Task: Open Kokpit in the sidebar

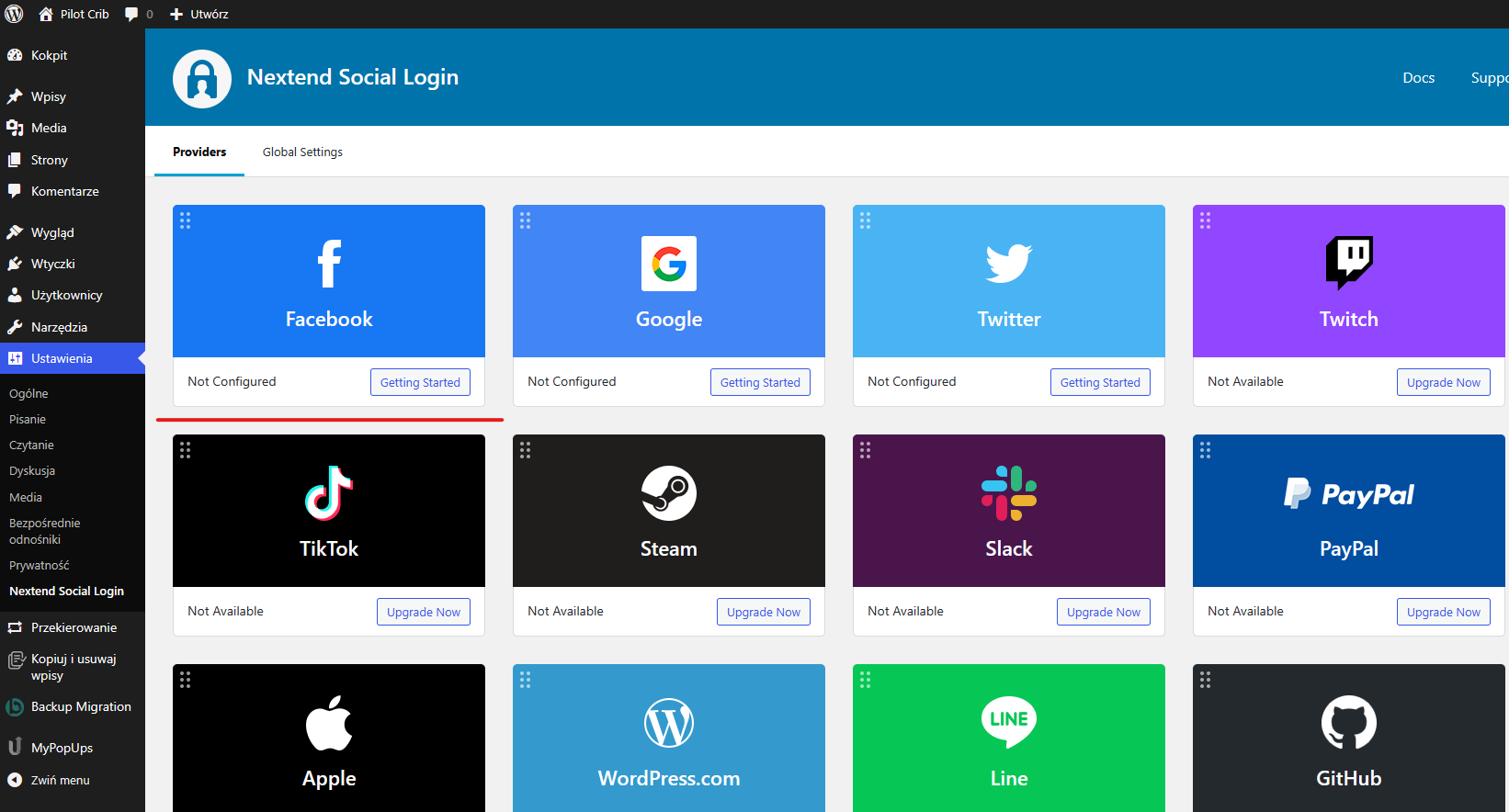Action: (73, 55)
